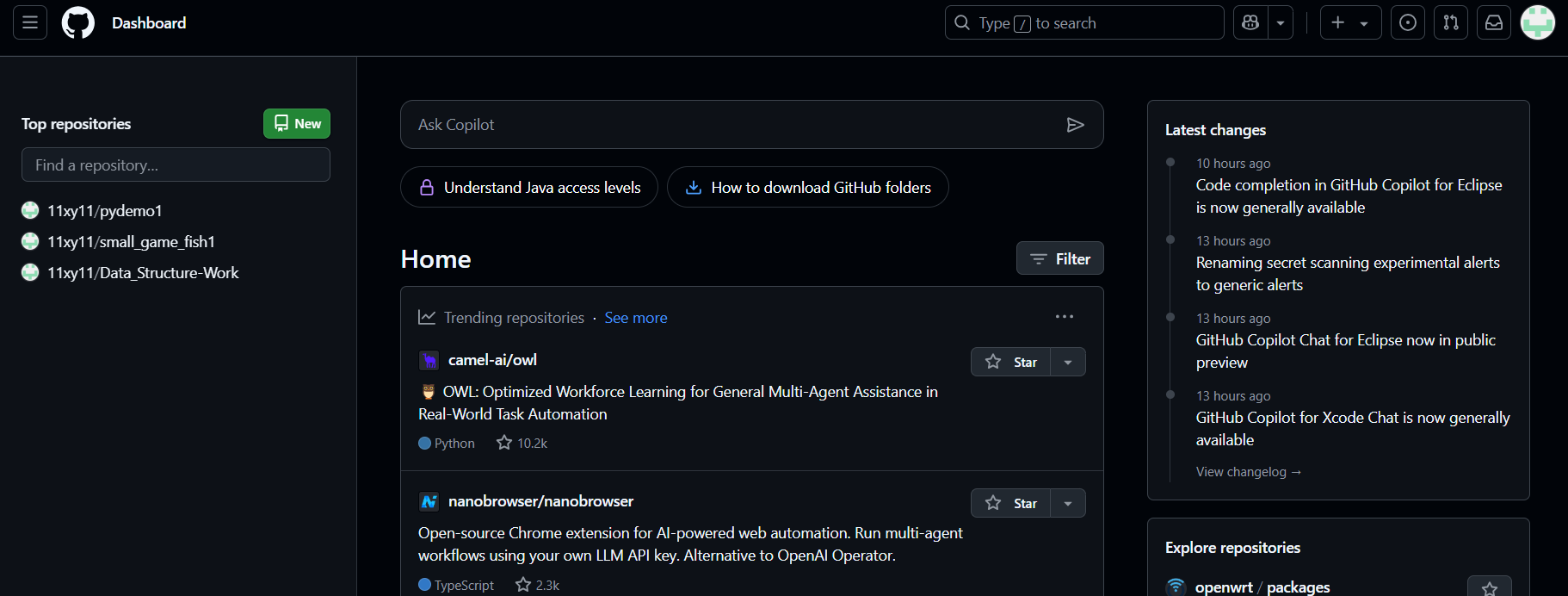The height and width of the screenshot is (596, 1568).
Task: Open the user profile avatar menu
Action: [1538, 22]
